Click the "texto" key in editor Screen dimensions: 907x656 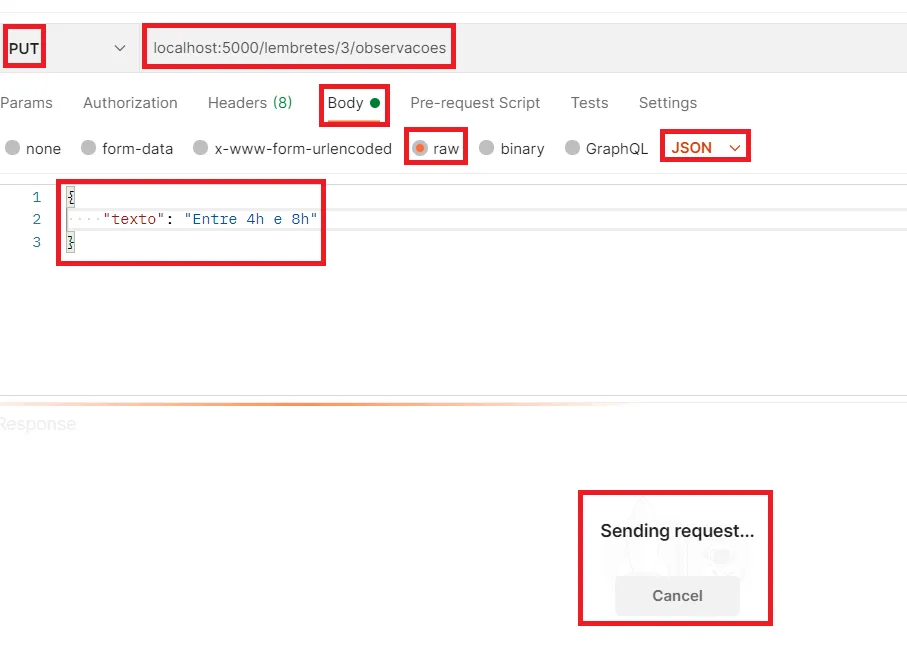pos(134,219)
